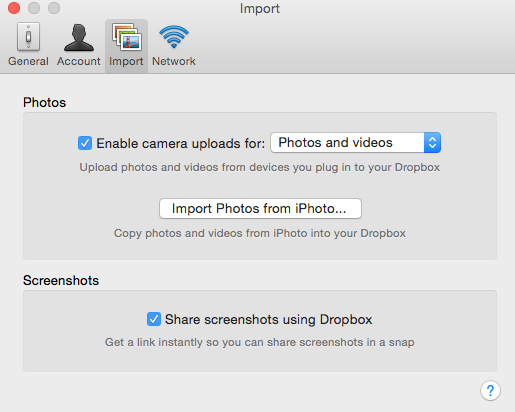
Task: Click the Photos section heading
Action: point(44,102)
